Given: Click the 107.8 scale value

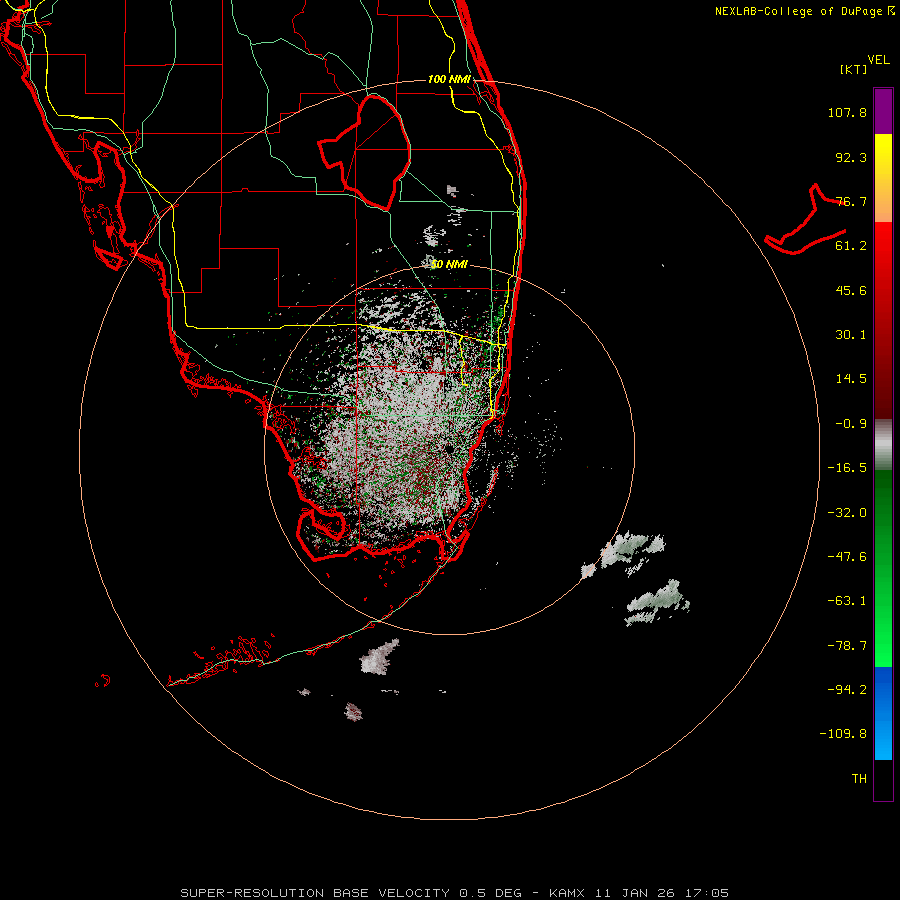Looking at the screenshot, I should coord(847,112).
